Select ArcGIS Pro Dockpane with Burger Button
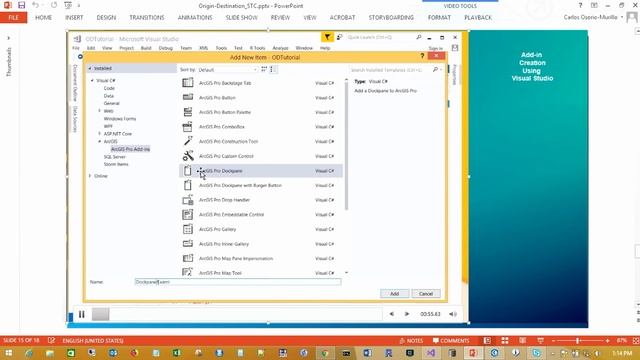 (261, 185)
